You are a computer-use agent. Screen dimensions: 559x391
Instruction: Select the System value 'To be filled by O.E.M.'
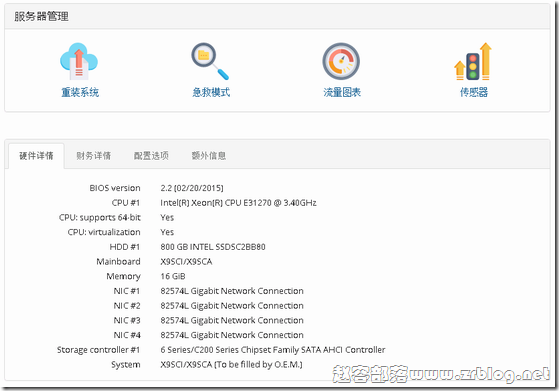pos(231,365)
